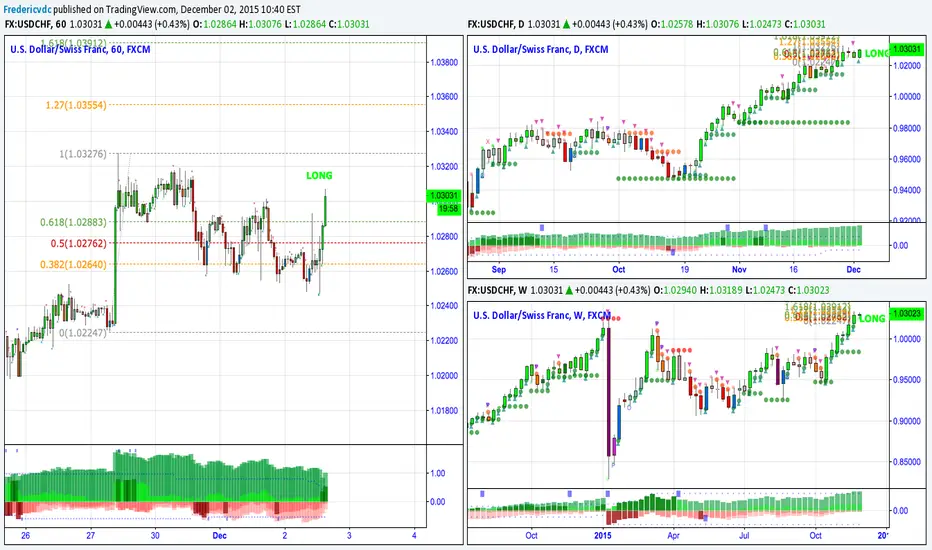
Task: Select the U.S. Dollar/Swiss Franc, 60, FXCM title
Action: tap(80, 49)
